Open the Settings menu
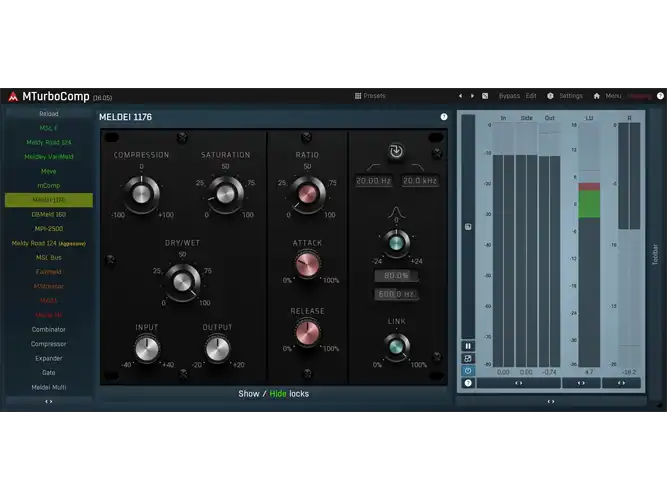 (571, 96)
